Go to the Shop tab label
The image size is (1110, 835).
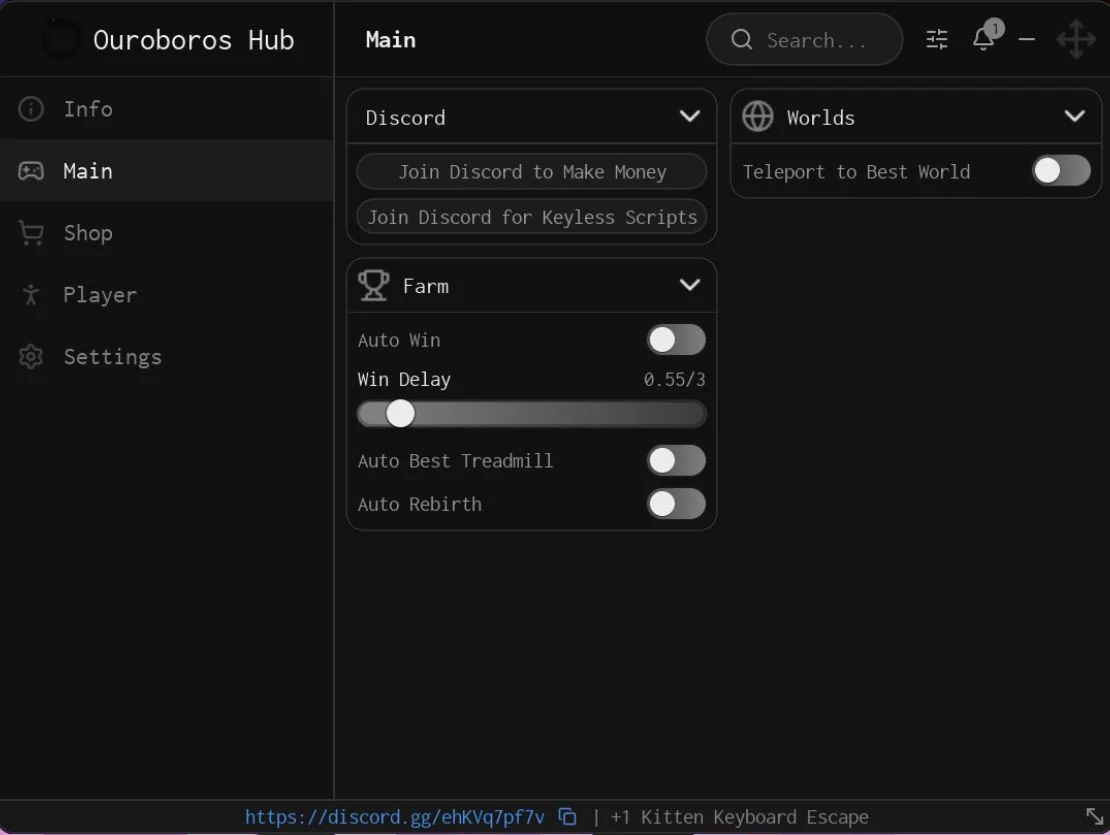(x=88, y=234)
